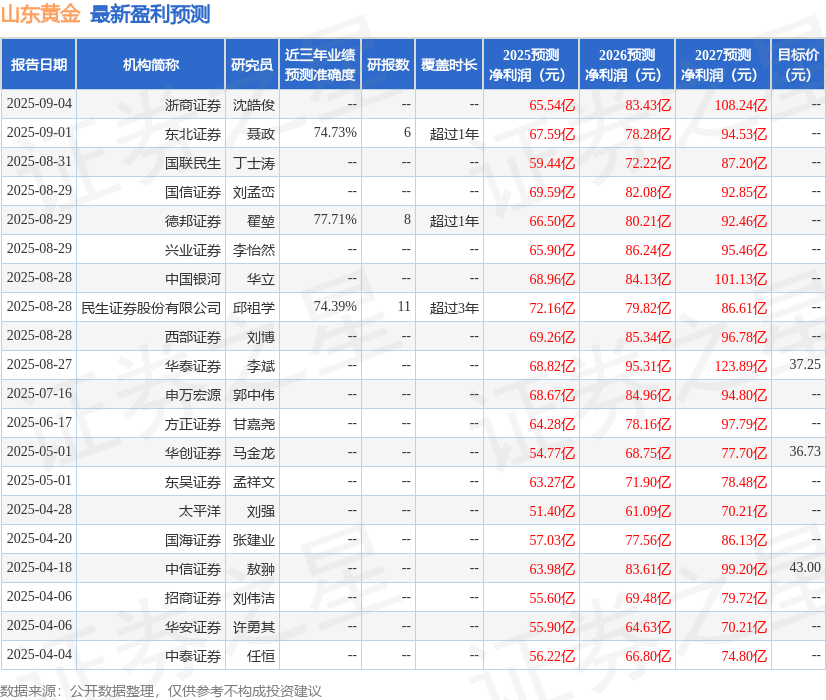Click the 研究员 column header

coord(253,64)
